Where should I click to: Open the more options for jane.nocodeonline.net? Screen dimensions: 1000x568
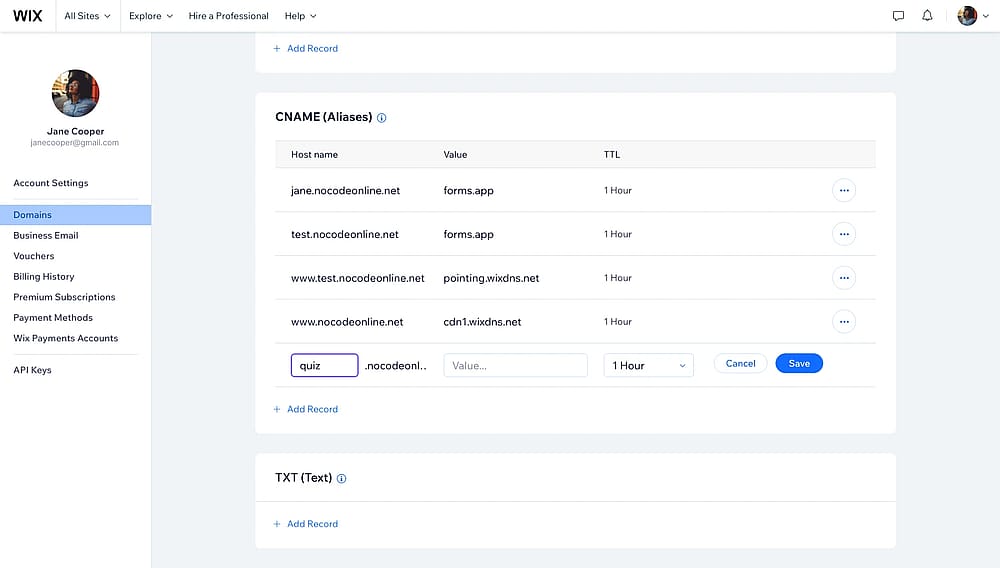pyautogui.click(x=844, y=191)
